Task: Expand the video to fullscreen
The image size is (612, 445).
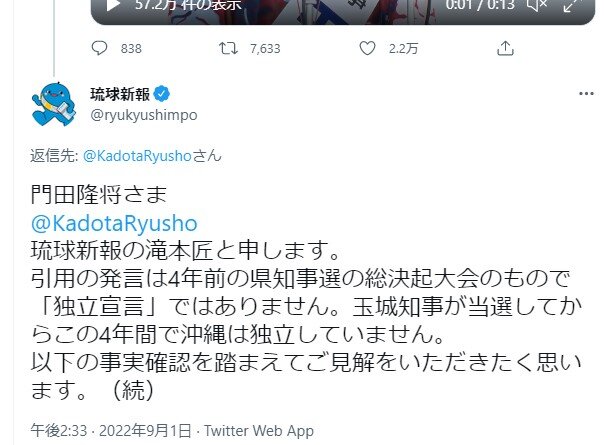Action: [572, 5]
